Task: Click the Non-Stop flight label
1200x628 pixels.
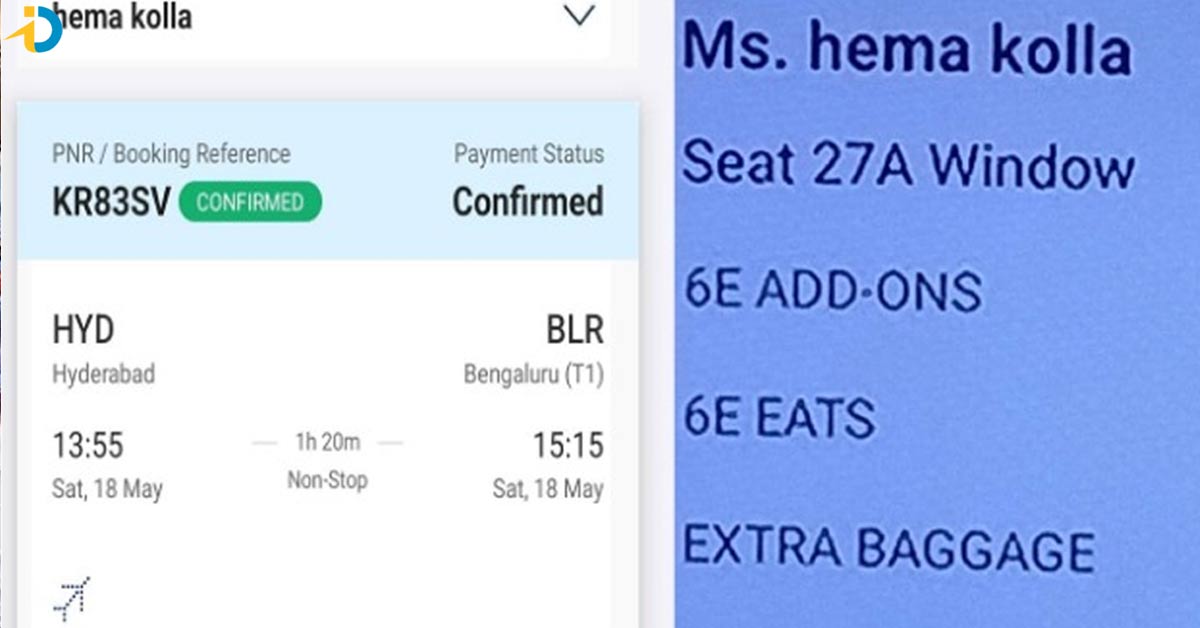Action: (x=327, y=480)
